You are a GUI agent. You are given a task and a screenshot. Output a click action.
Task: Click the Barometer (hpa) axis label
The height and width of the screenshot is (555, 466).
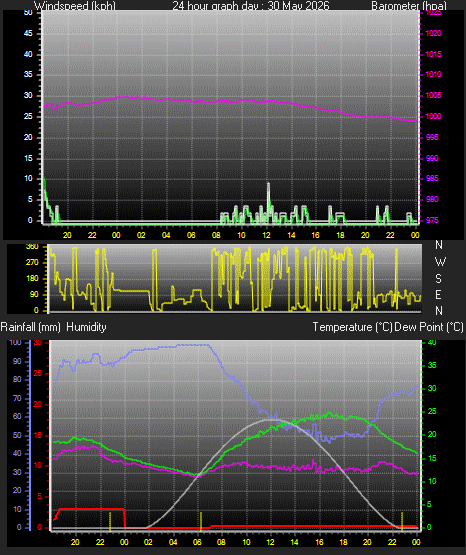[409, 6]
